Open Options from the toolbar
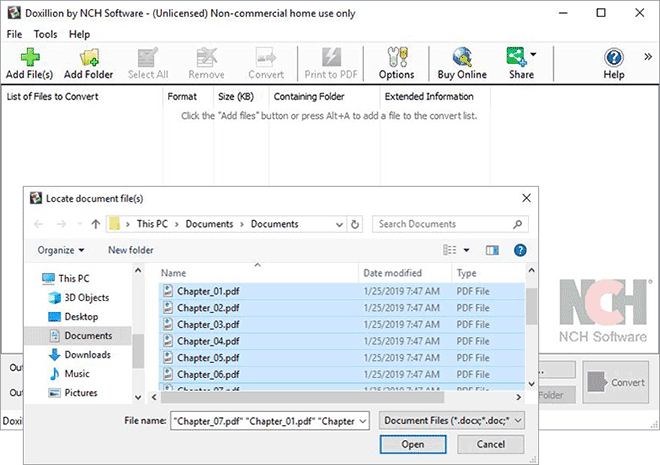The image size is (660, 465). tap(397, 64)
